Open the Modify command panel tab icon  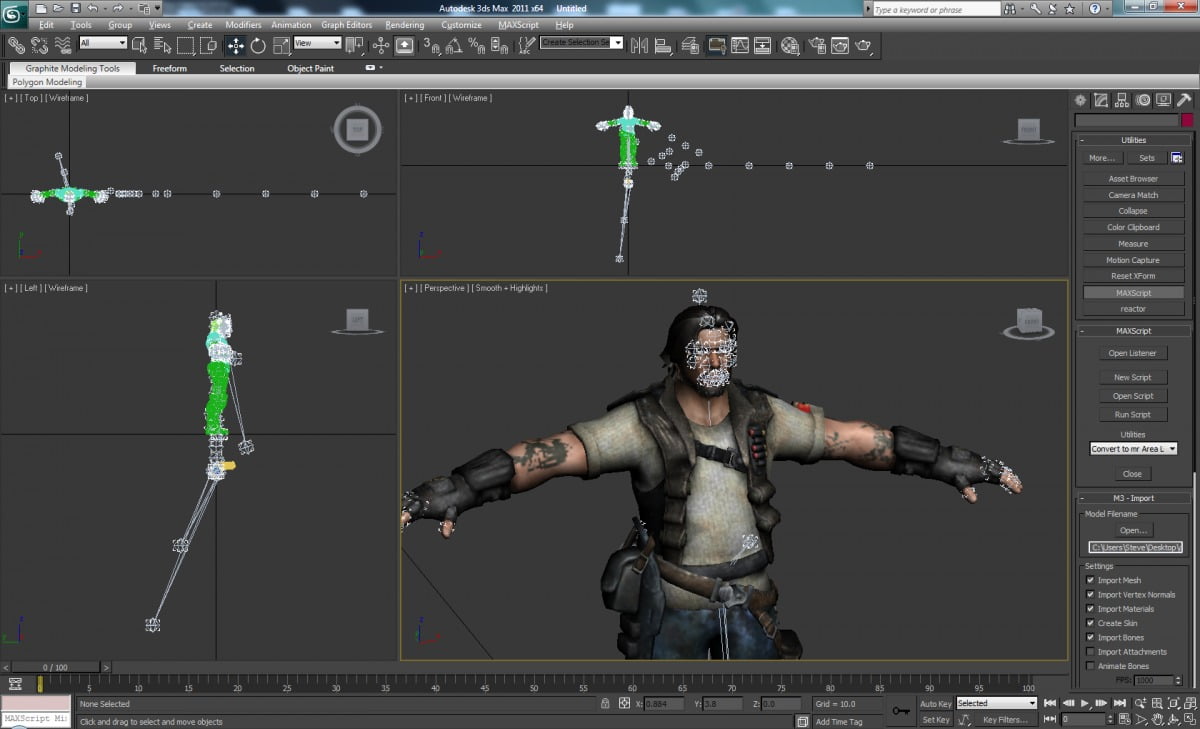point(1101,100)
